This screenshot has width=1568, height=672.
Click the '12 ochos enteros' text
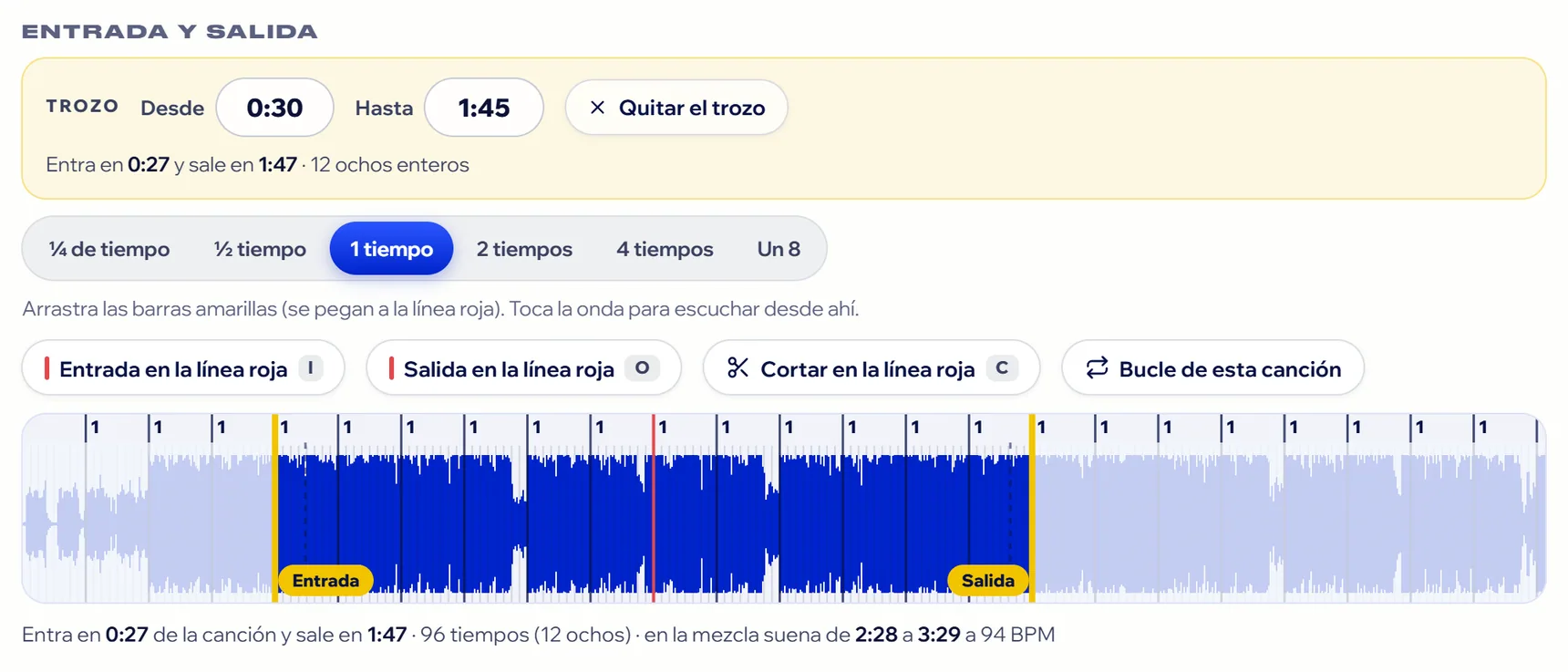pos(390,165)
